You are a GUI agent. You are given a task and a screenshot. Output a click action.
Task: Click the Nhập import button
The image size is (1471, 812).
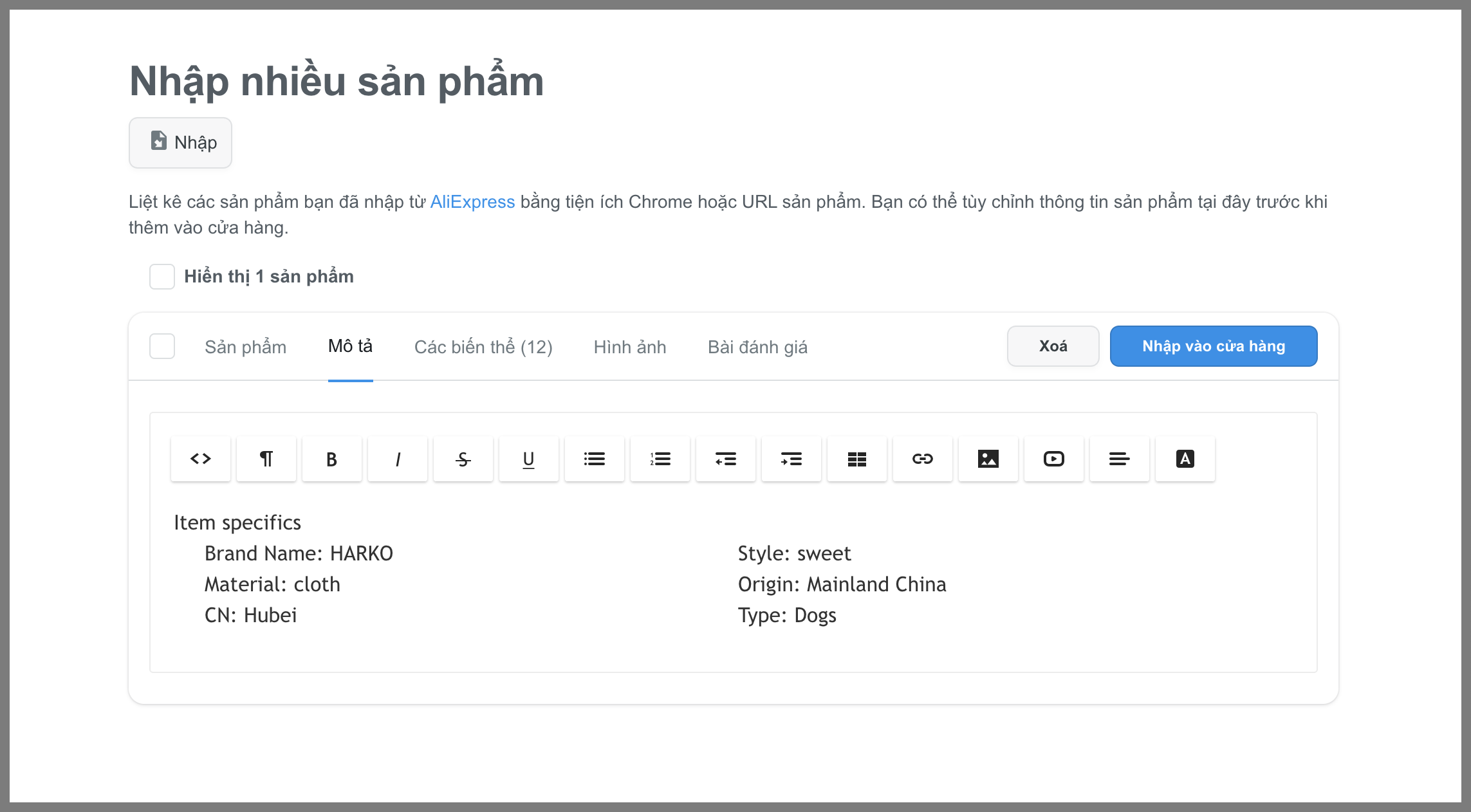(x=180, y=142)
